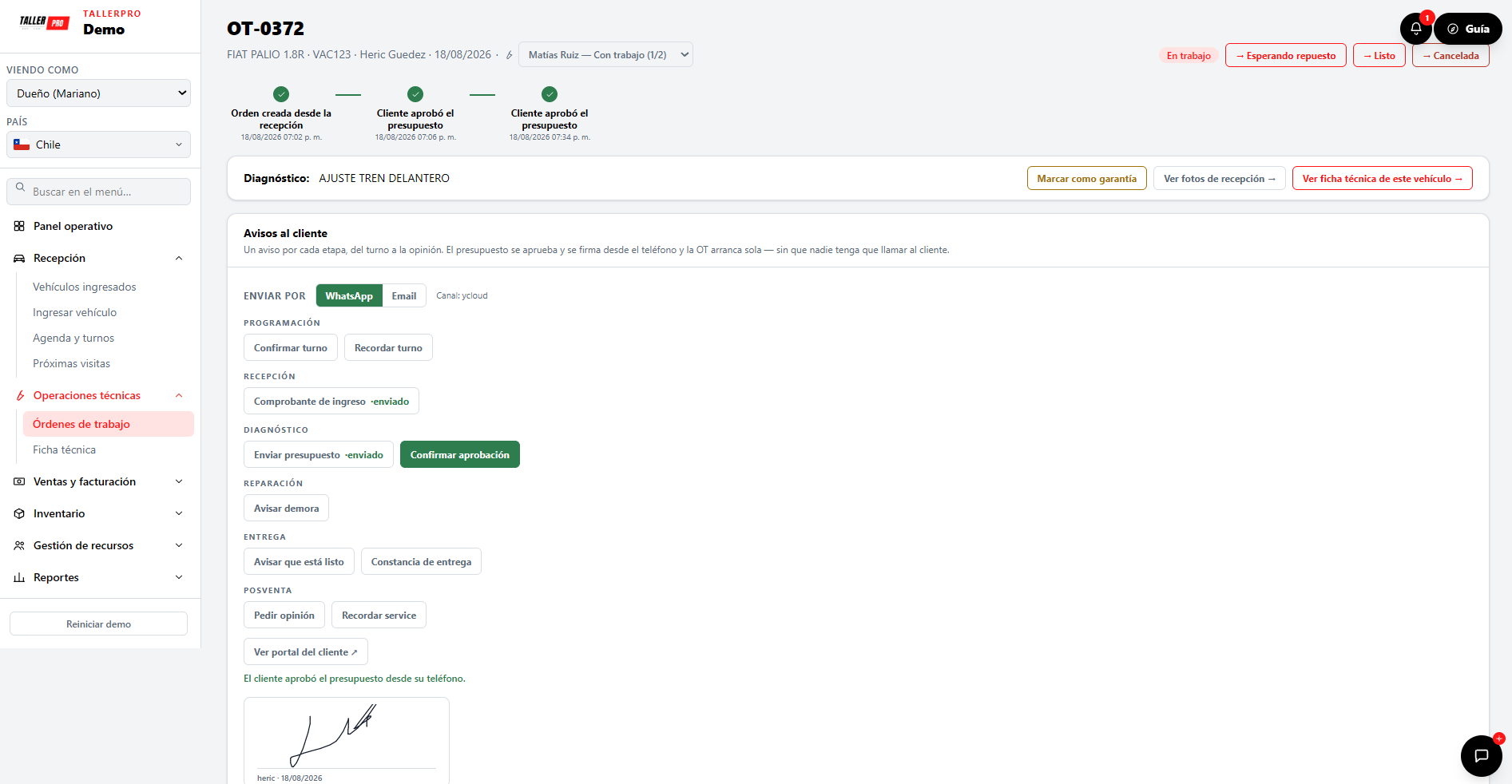Click the Inventario box icon
The image size is (1512, 784).
19,513
